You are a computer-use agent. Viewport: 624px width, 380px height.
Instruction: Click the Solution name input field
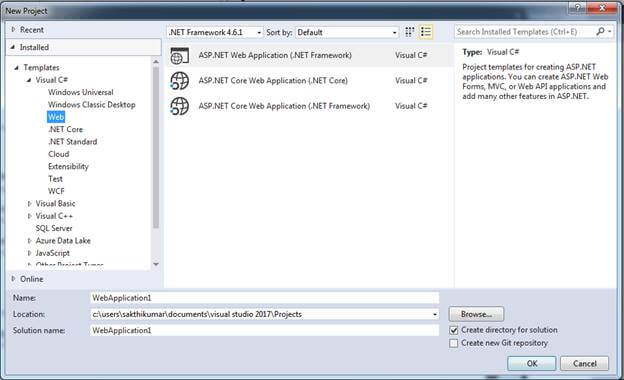click(x=265, y=331)
